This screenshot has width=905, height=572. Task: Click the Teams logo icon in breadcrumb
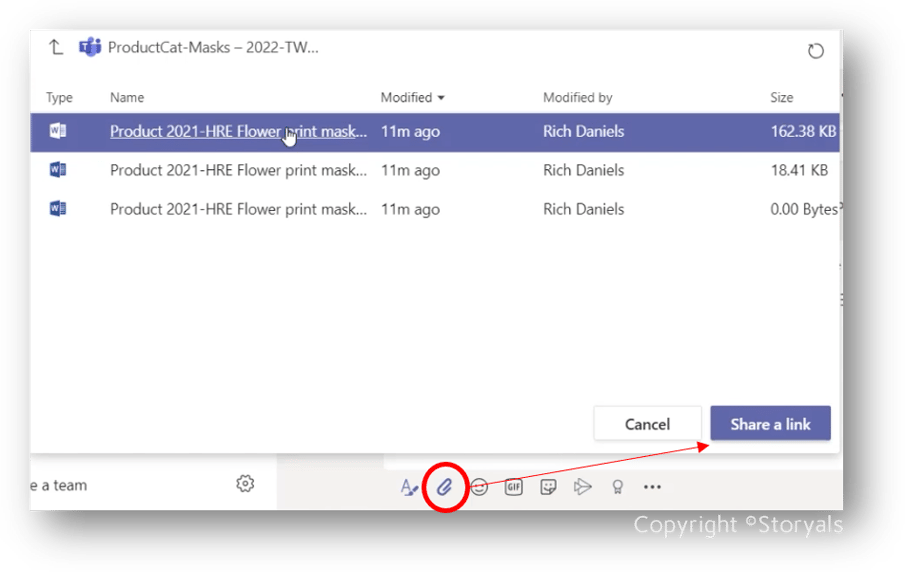click(x=90, y=47)
